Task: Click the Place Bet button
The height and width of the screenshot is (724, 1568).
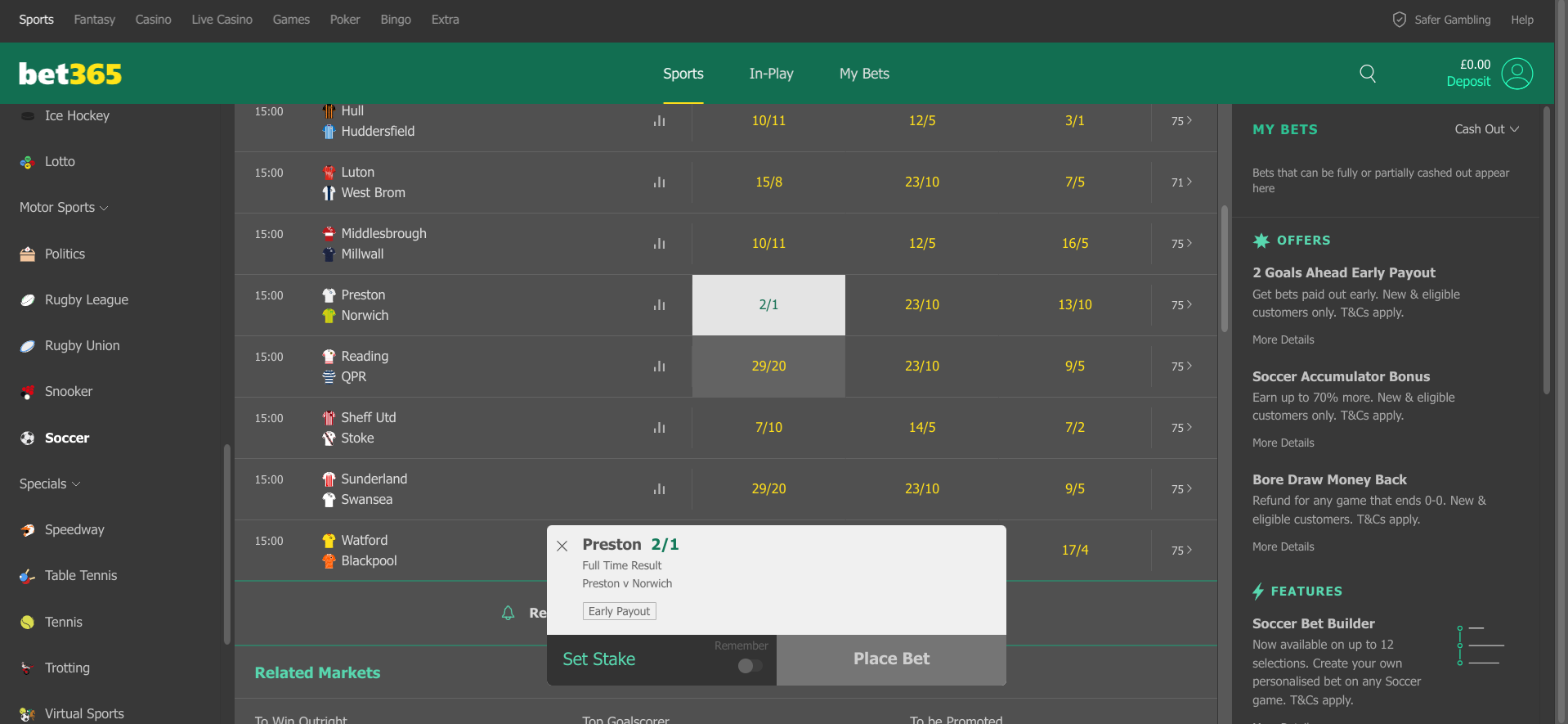Action: click(x=891, y=659)
